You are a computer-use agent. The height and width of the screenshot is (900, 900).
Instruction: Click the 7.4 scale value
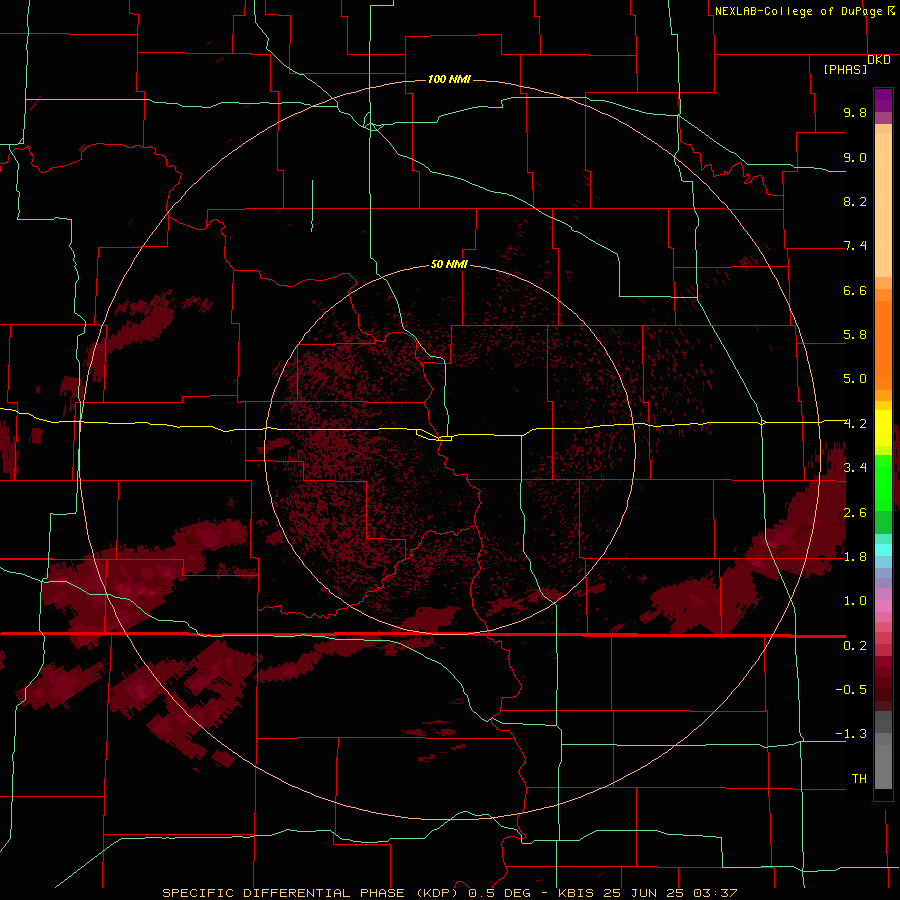[x=855, y=246]
